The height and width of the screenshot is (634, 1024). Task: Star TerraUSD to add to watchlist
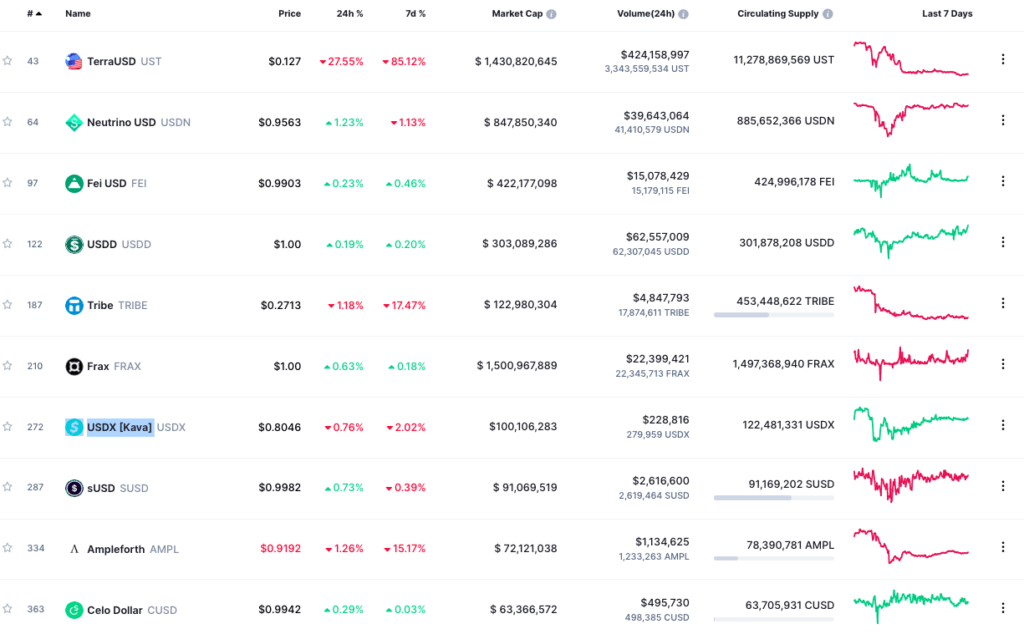[8, 61]
